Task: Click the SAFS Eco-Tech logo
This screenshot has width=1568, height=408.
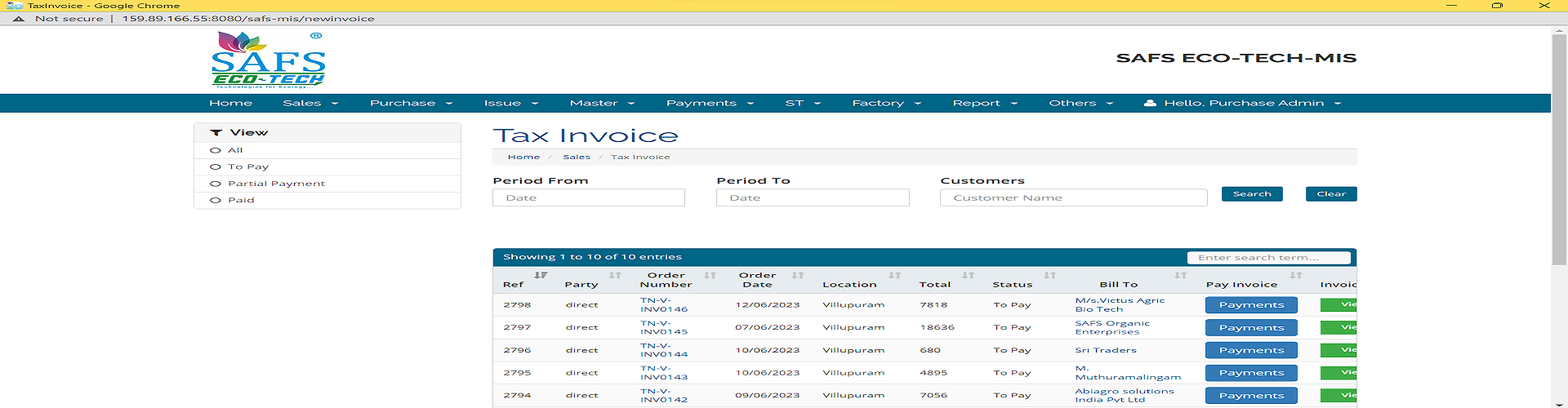Action: (x=269, y=60)
